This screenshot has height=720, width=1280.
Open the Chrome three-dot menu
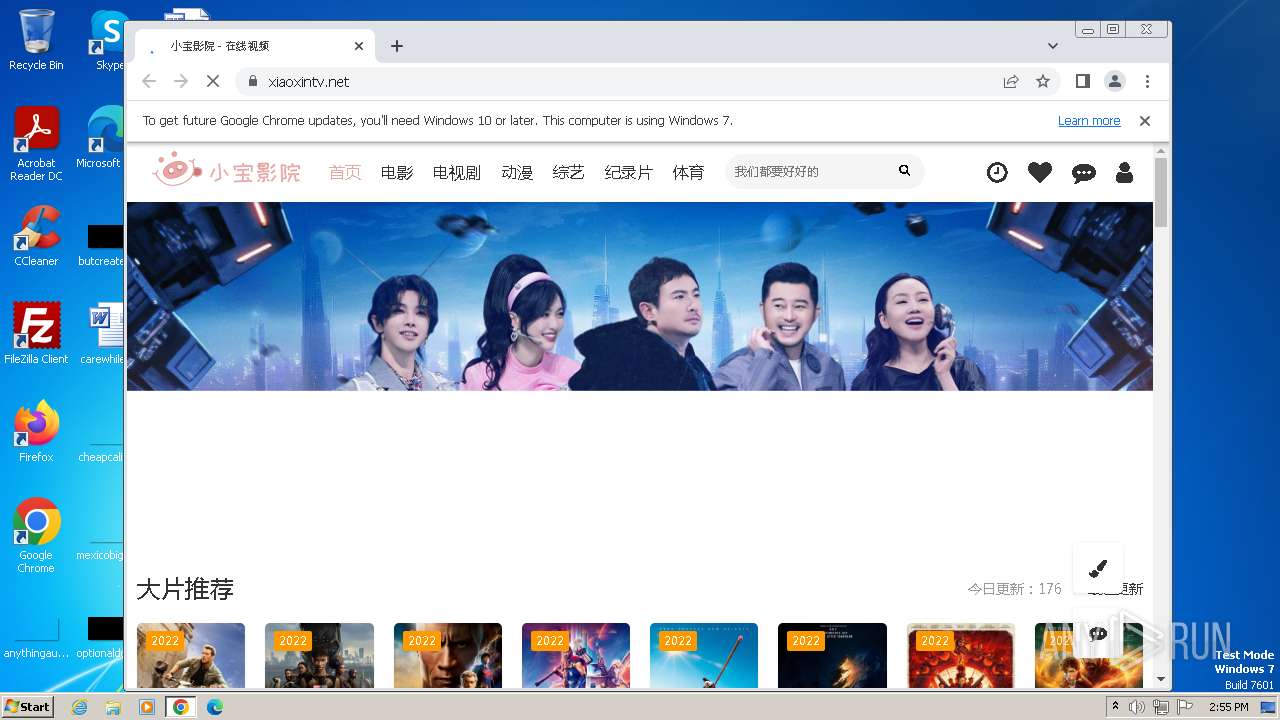[1147, 81]
